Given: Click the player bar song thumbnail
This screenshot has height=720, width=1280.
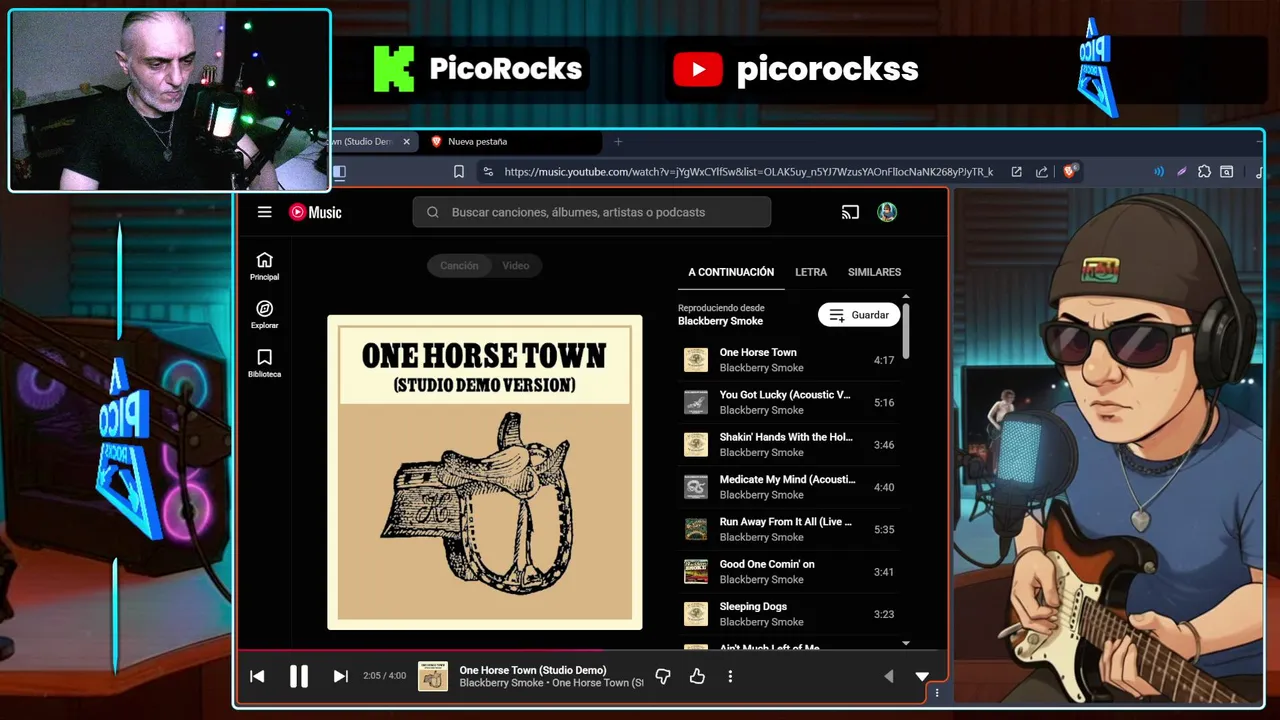Looking at the screenshot, I should click(433, 676).
